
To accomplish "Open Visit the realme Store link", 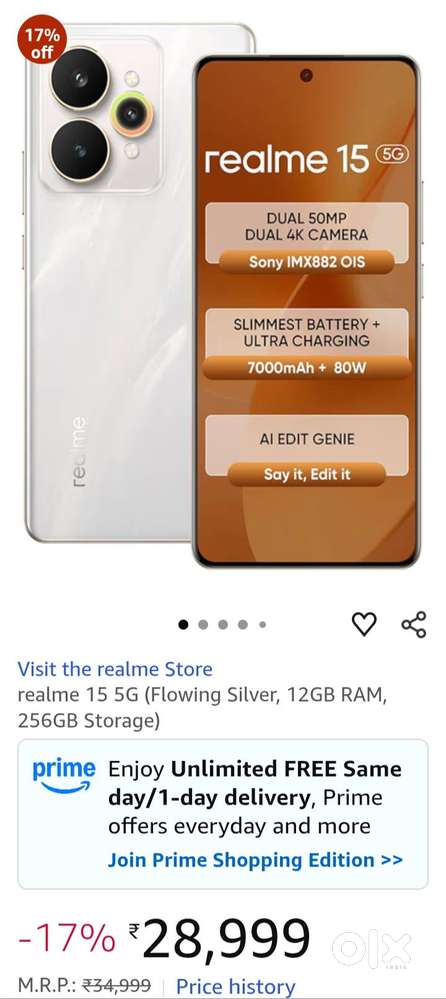I will 115,669.
